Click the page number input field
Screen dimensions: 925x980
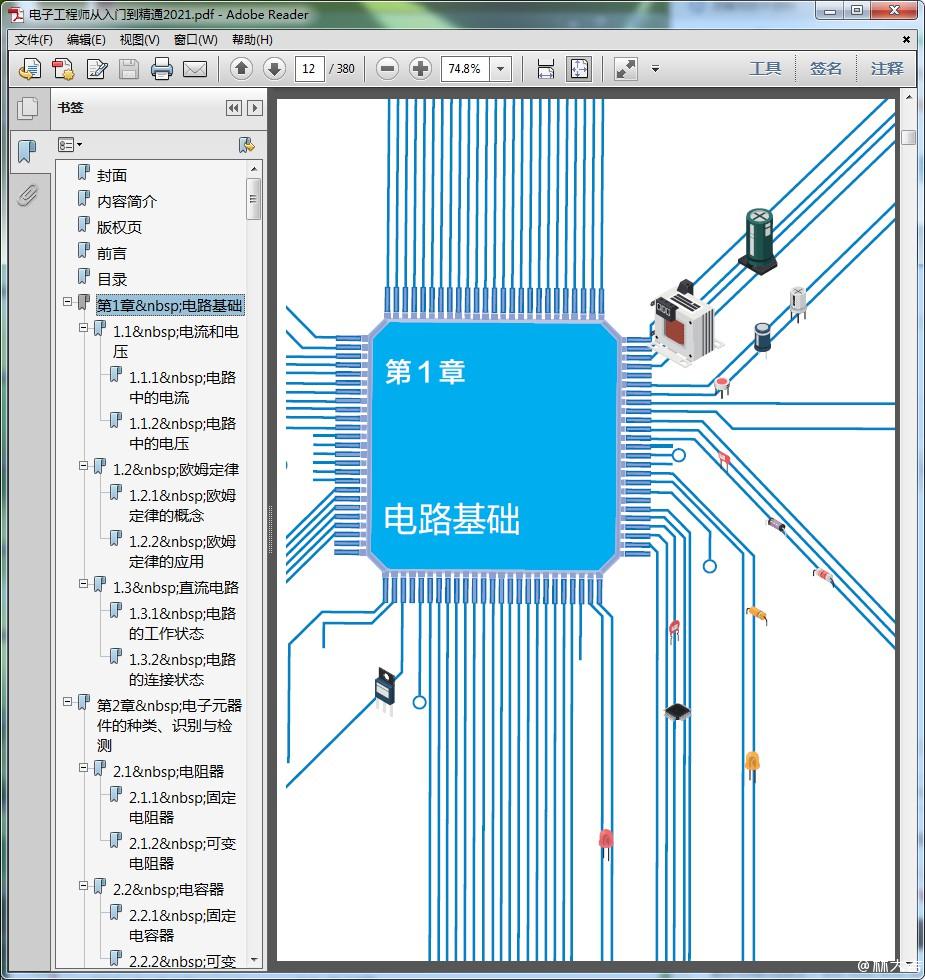309,69
